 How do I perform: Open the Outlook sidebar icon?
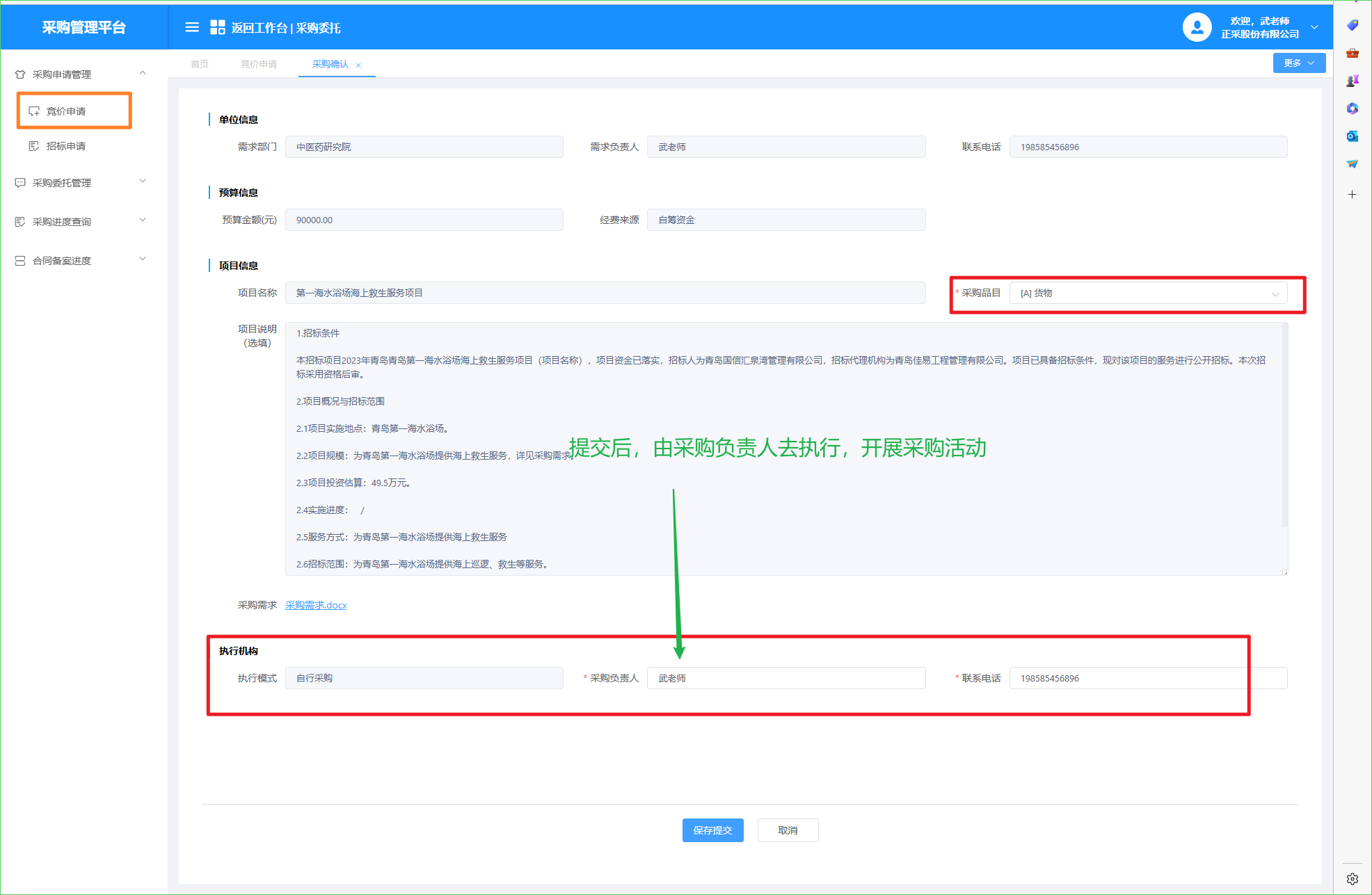pyautogui.click(x=1352, y=136)
